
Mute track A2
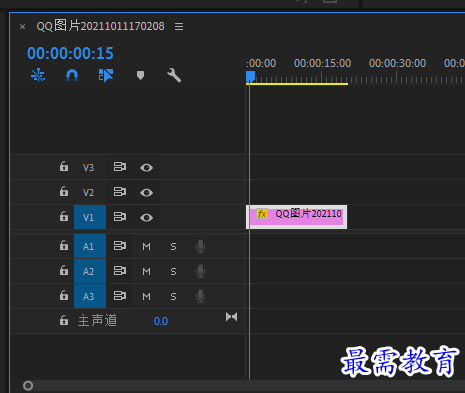pos(146,272)
